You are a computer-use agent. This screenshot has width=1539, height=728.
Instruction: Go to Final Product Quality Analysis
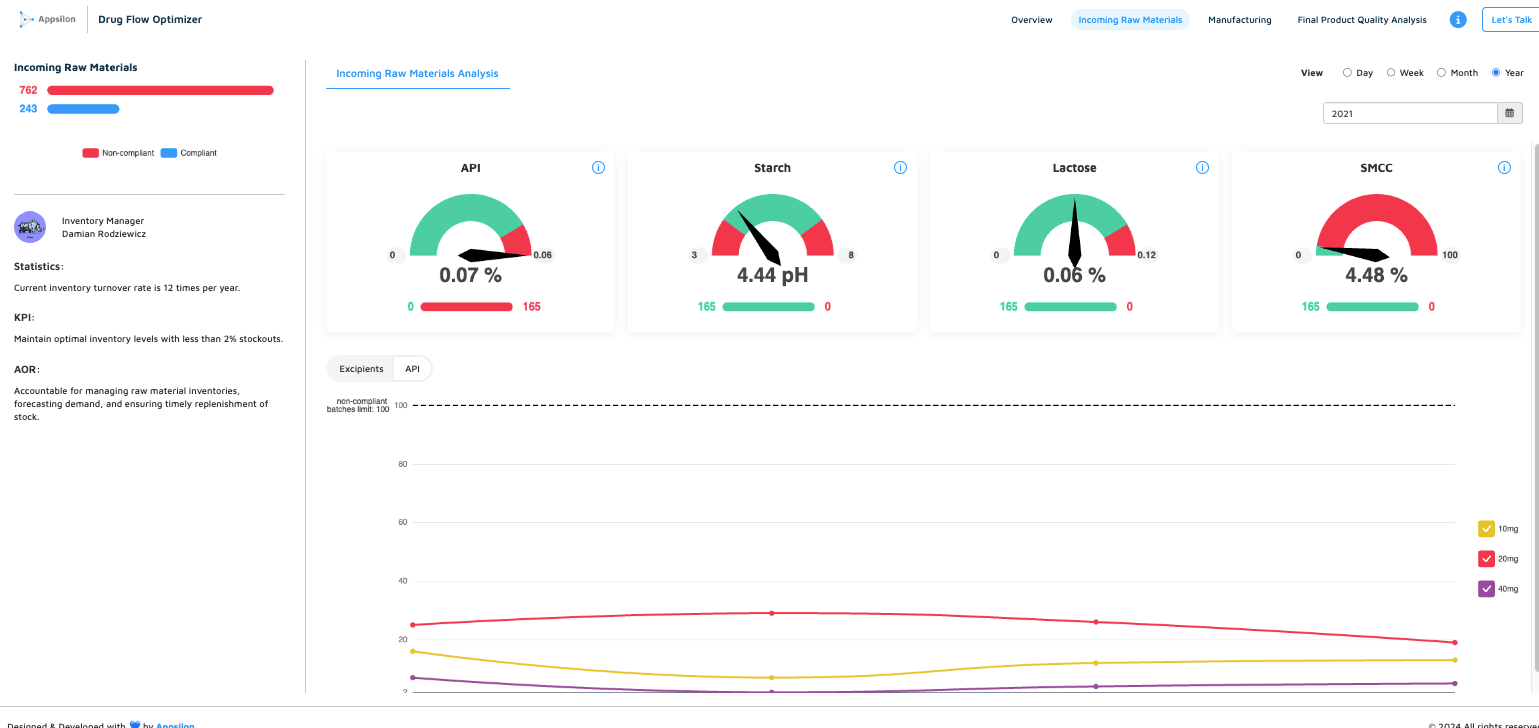coord(1361,20)
